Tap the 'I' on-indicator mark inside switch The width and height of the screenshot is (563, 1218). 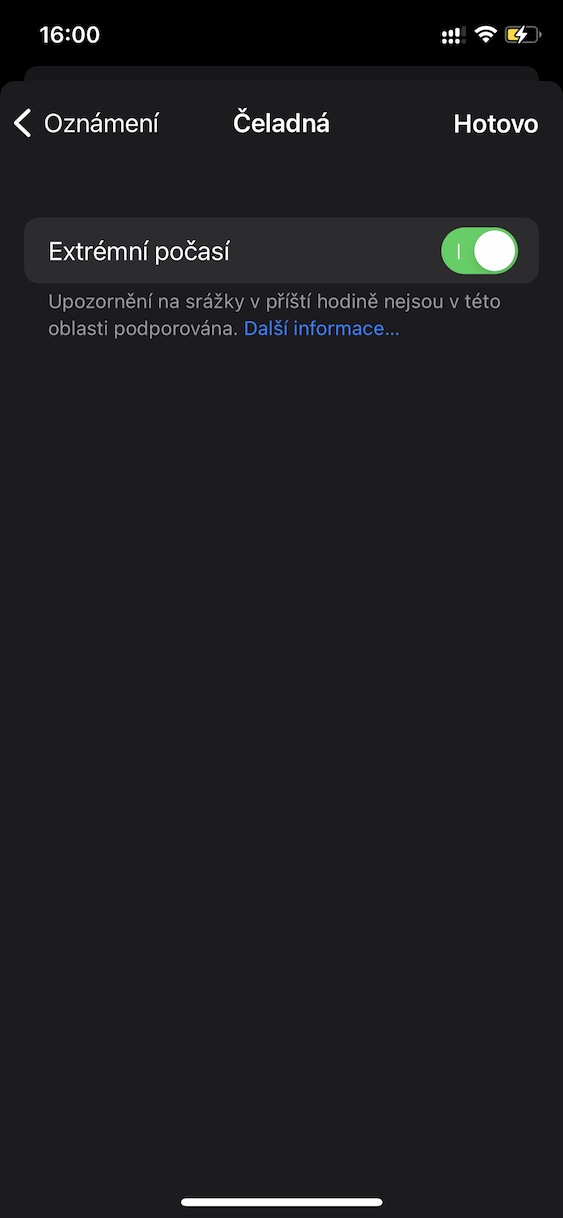point(459,251)
